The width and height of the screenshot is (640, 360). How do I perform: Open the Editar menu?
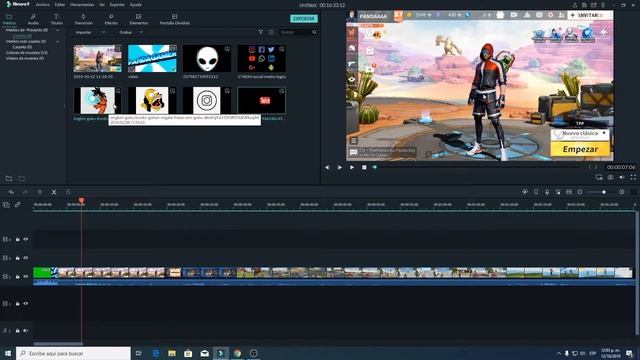pos(60,5)
